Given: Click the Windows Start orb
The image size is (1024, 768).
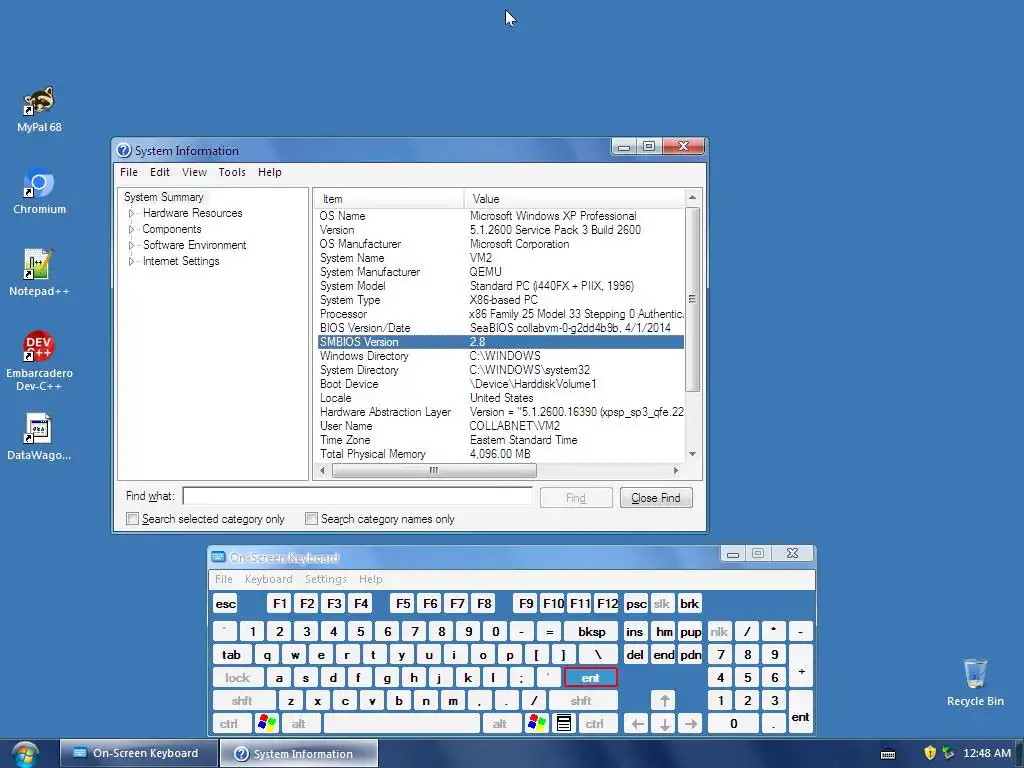Looking at the screenshot, I should point(25,754).
